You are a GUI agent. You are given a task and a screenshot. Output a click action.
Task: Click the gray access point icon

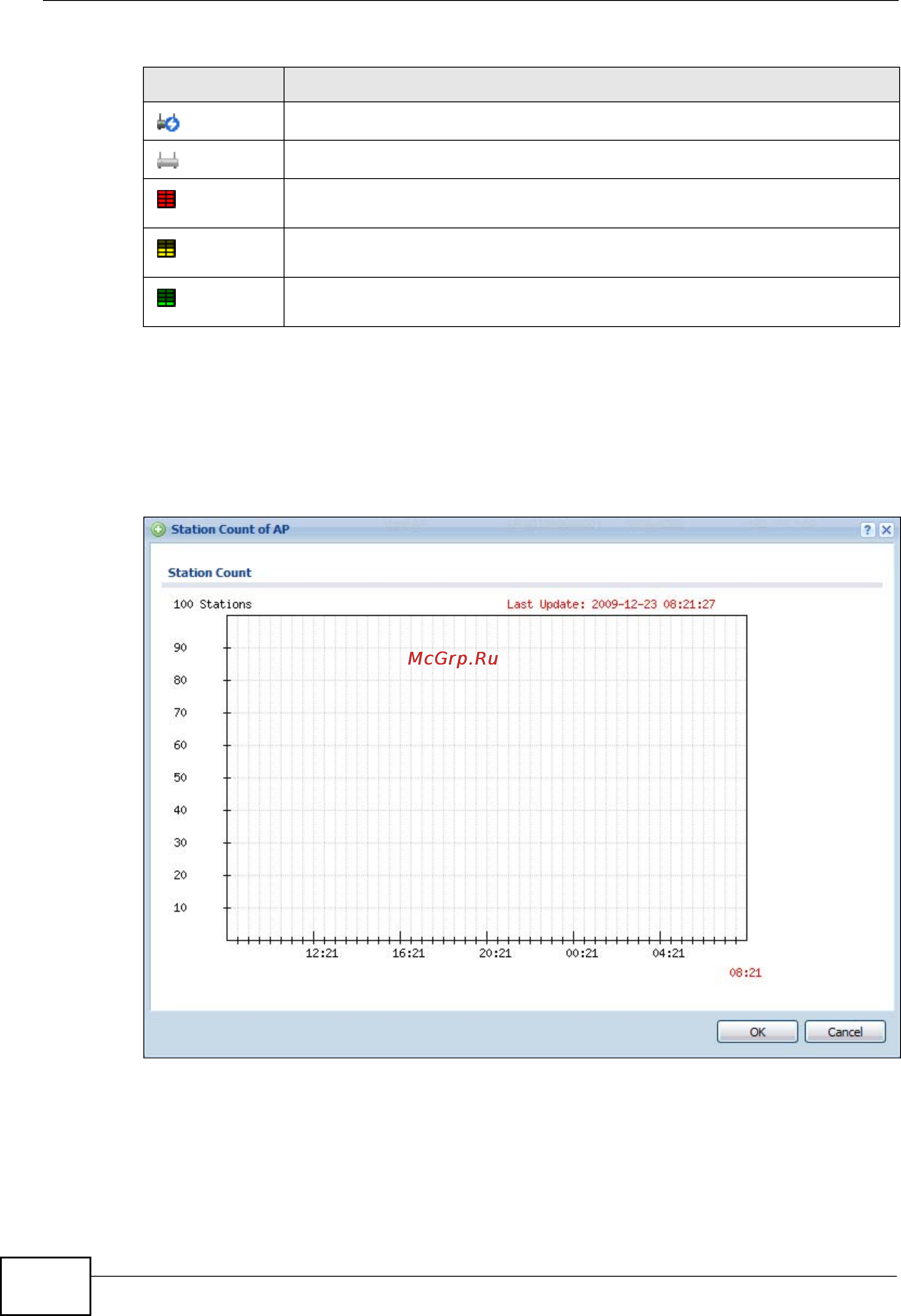[168, 160]
